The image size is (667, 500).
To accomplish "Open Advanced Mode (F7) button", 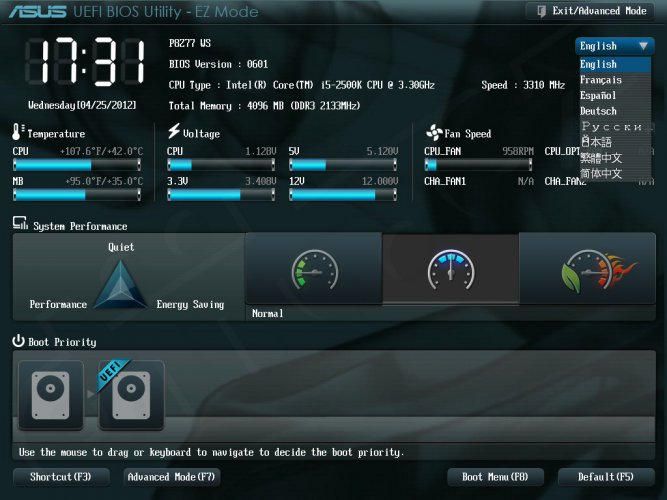I will pos(172,477).
